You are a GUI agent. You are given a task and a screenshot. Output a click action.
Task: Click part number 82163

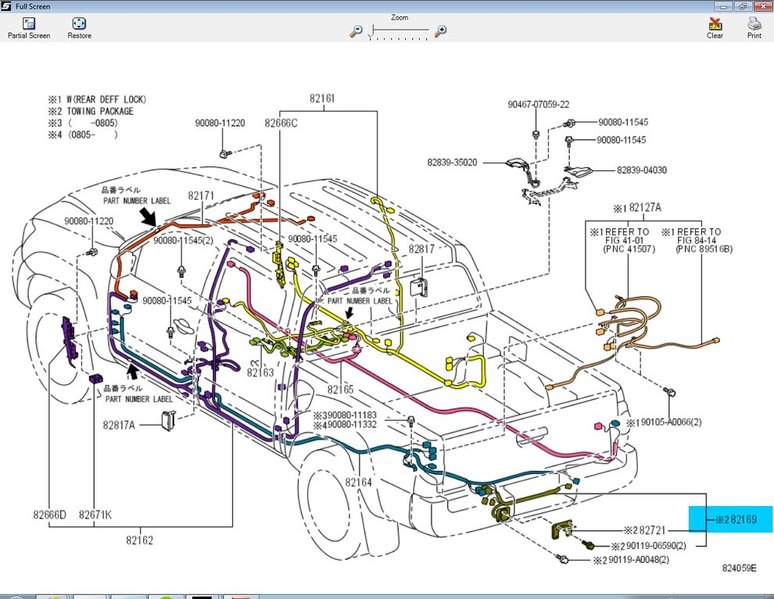[260, 372]
